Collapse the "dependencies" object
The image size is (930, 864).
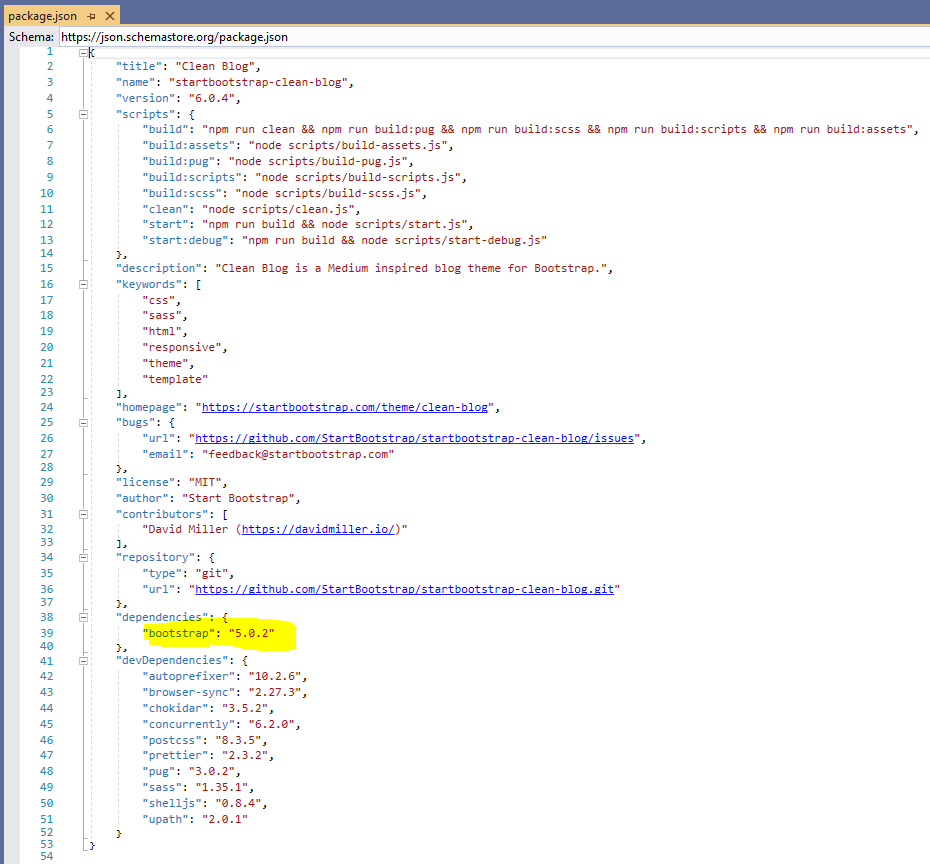pyautogui.click(x=84, y=617)
